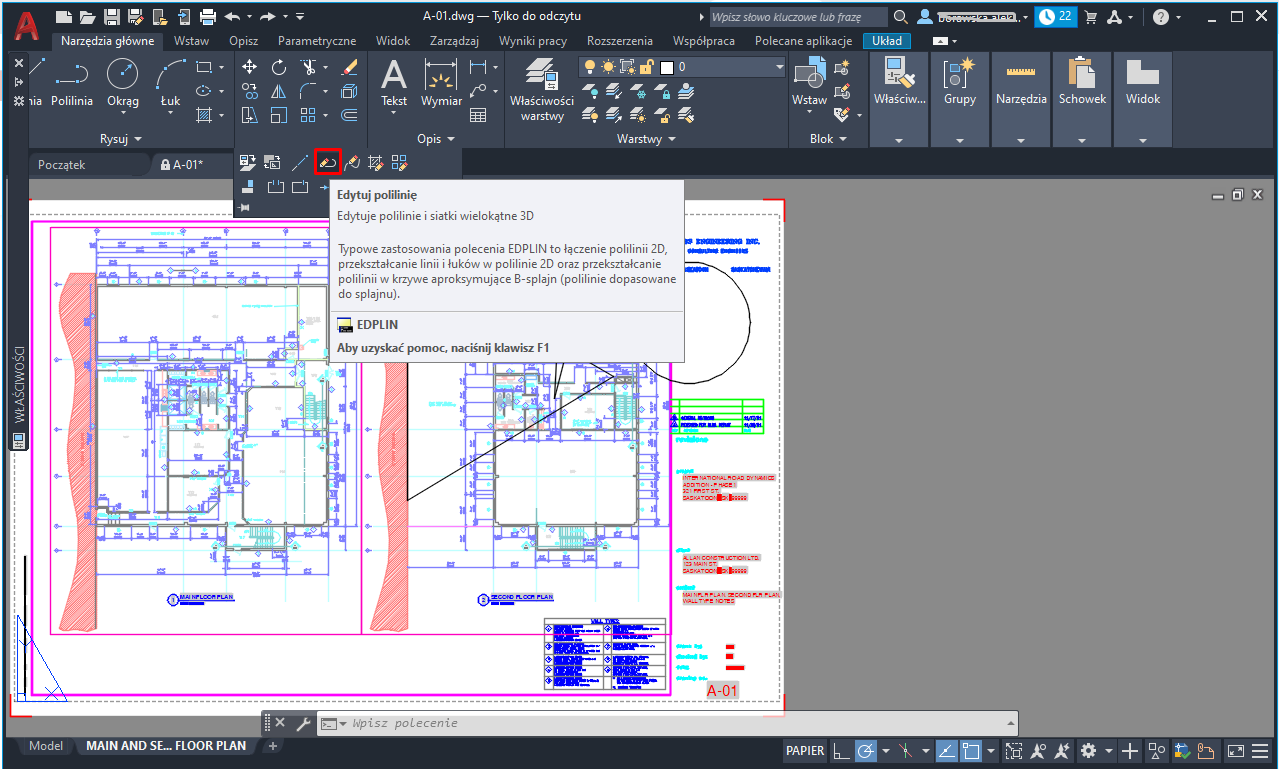This screenshot has width=1279, height=769.
Task: Click the Plot printer icon
Action: [x=208, y=16]
